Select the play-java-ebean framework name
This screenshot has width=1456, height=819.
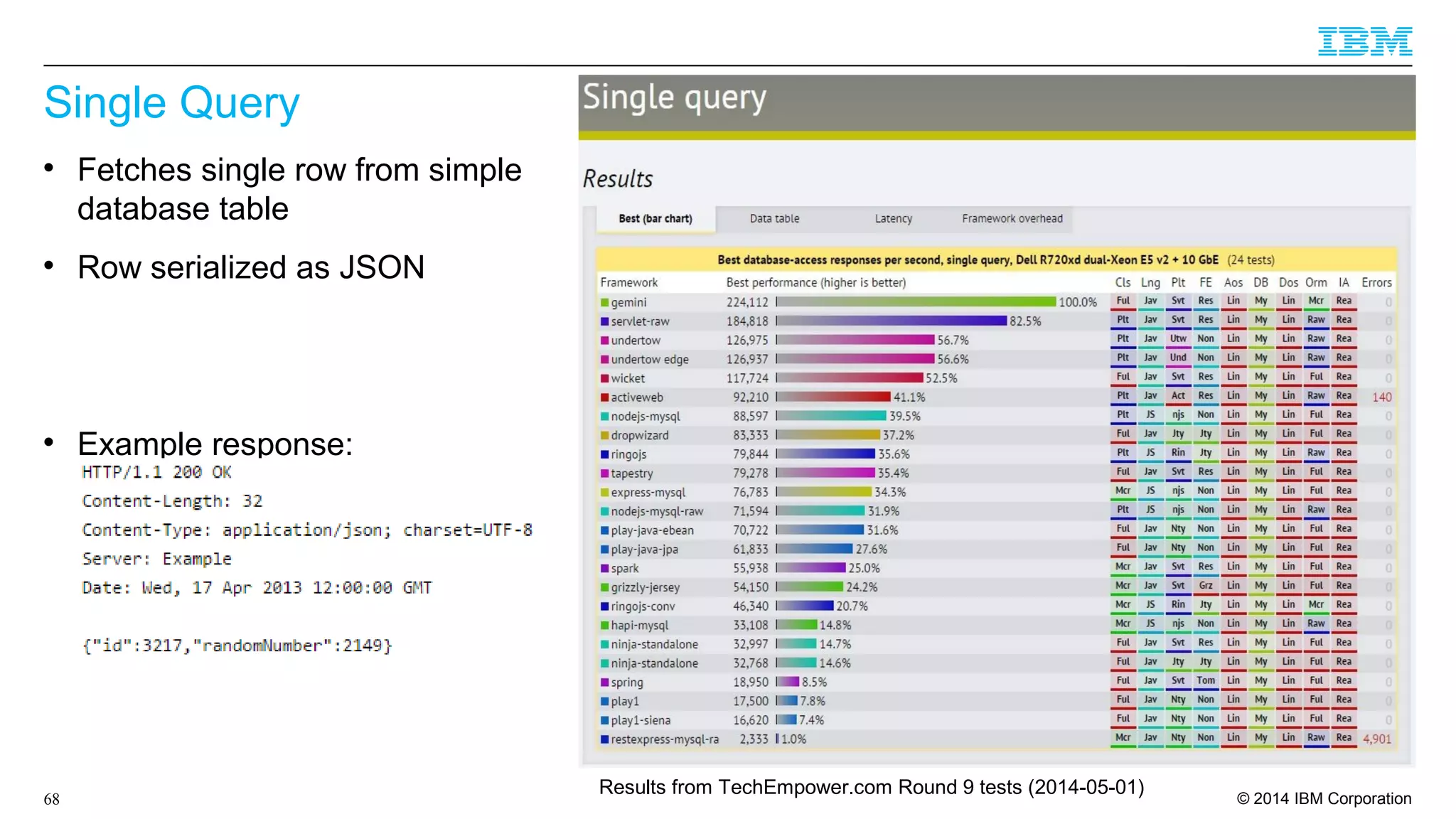653,530
